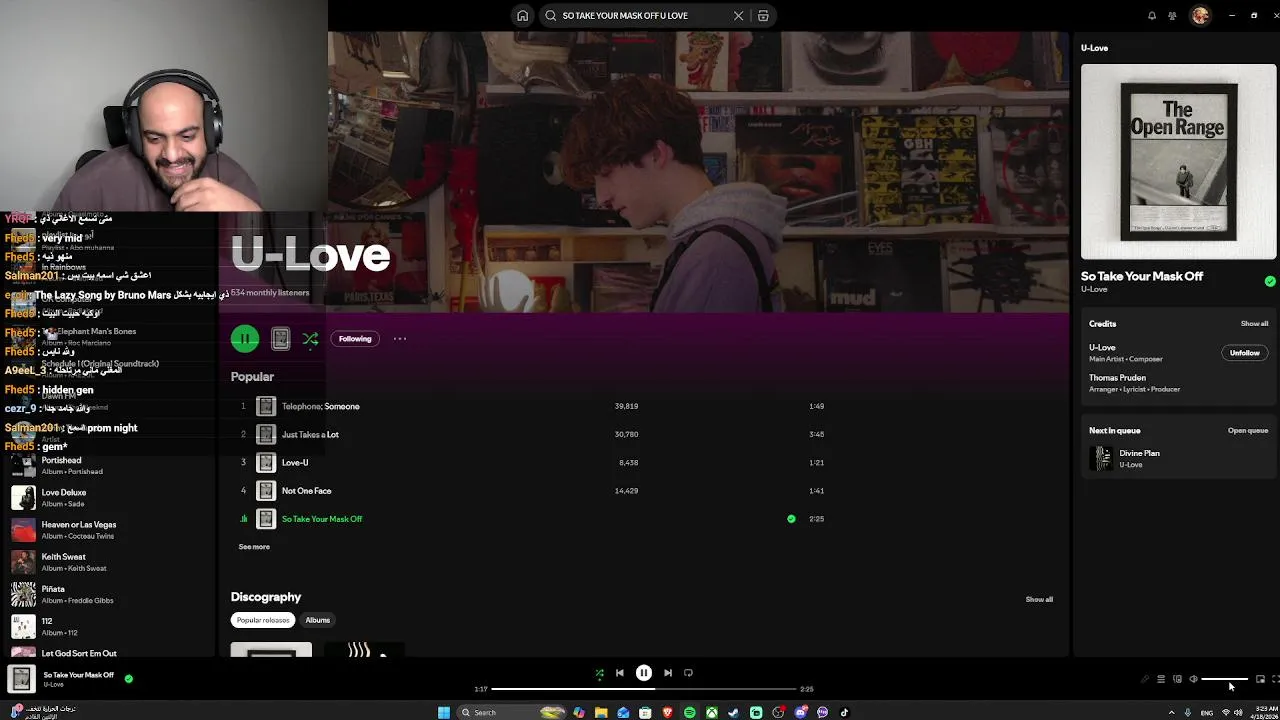Open notifications bell icon

coord(1152,16)
